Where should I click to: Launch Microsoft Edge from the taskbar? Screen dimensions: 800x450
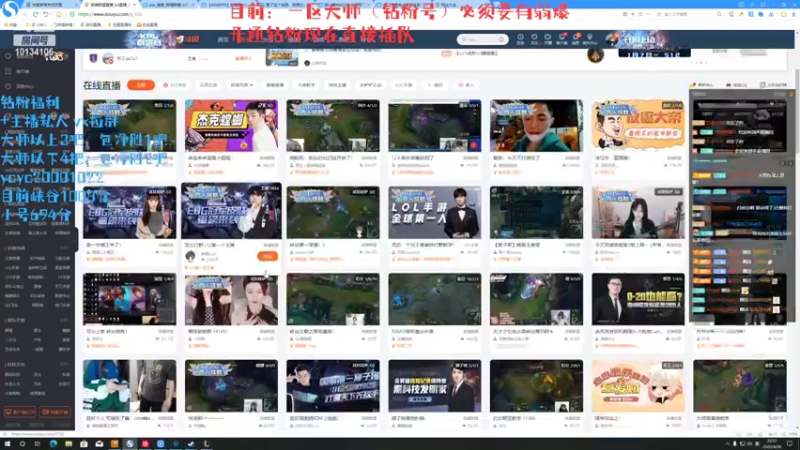[53, 444]
